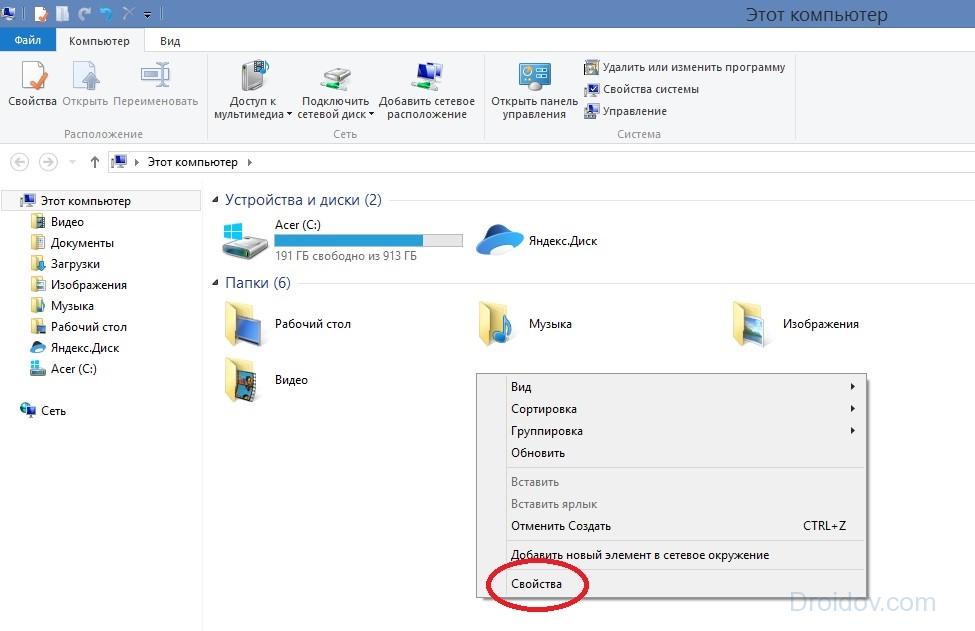The height and width of the screenshot is (631, 975).
Task: Collapse the Папки (6) group
Action: [x=215, y=283]
